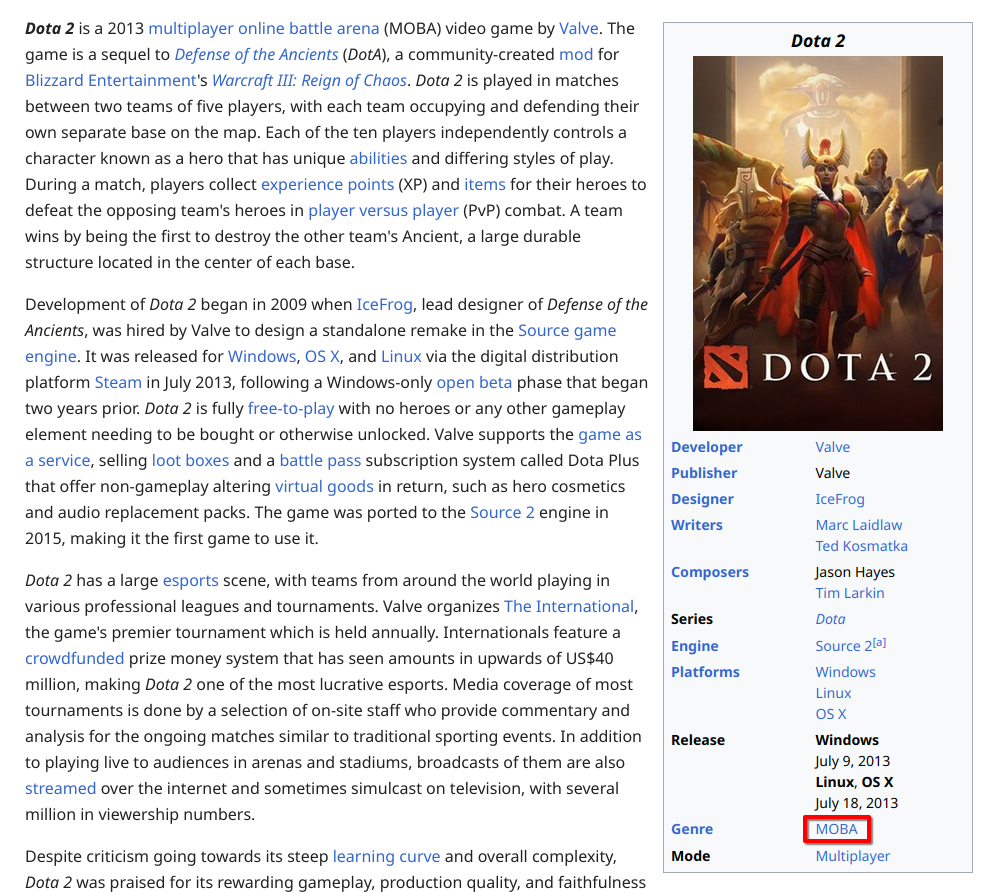
Task: Open IceFrog link in infobox
Action: (x=840, y=499)
